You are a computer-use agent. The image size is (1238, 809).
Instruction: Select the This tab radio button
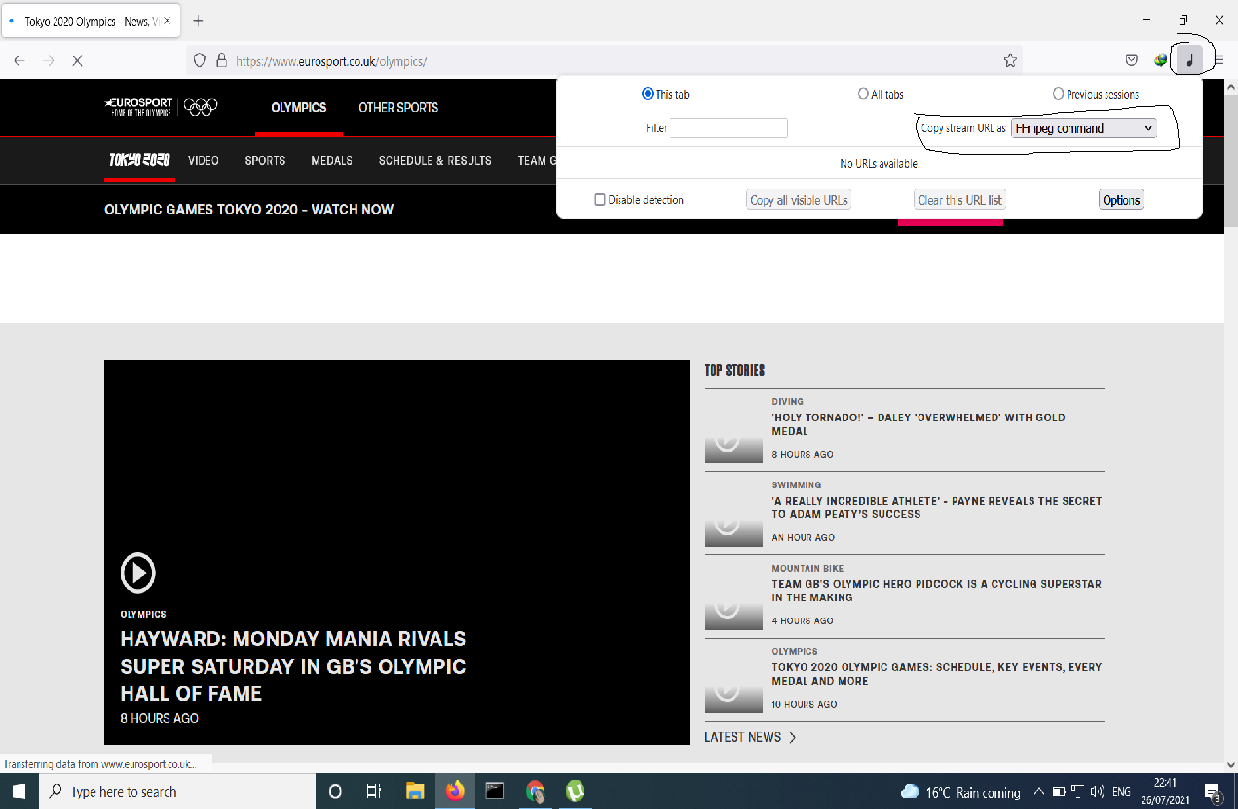[x=648, y=94]
